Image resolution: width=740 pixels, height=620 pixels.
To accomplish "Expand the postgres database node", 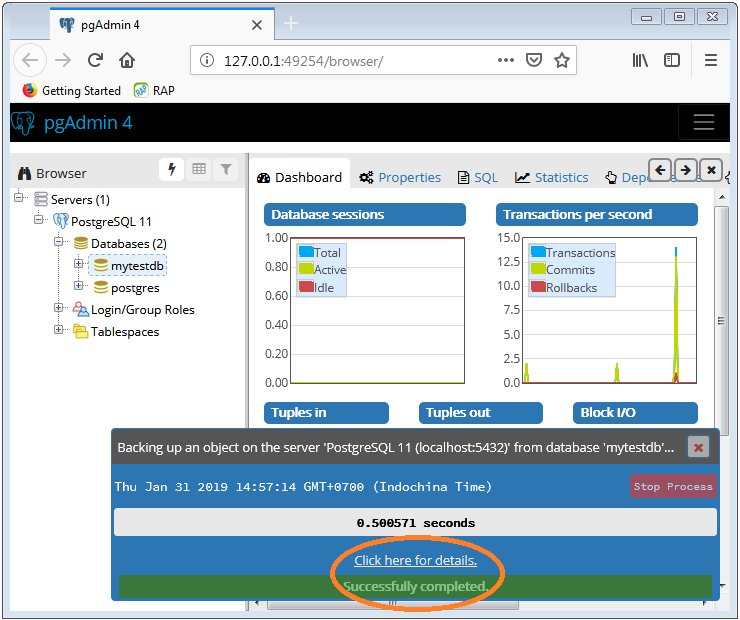I will click(x=79, y=285).
